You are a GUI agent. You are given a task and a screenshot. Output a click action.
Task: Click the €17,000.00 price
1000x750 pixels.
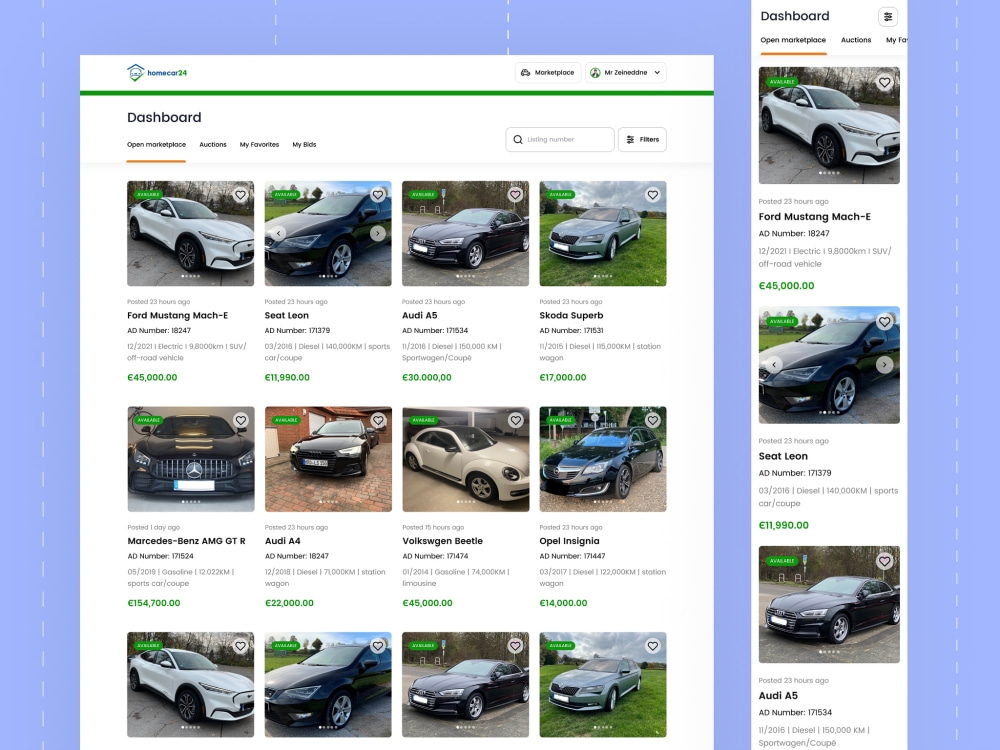click(562, 378)
